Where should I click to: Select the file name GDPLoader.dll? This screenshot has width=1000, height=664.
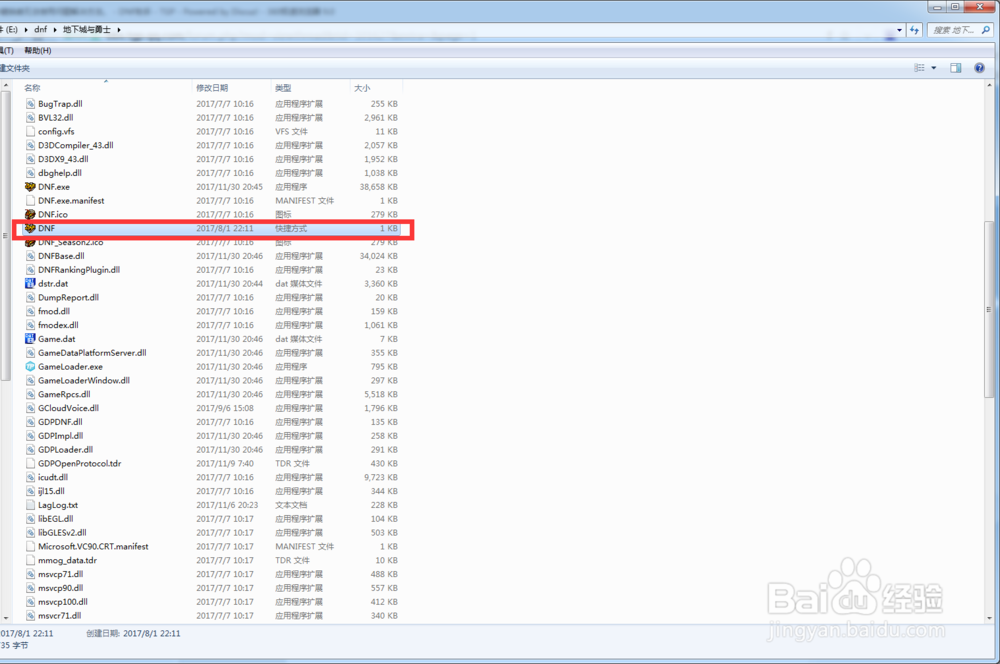pyautogui.click(x=65, y=450)
